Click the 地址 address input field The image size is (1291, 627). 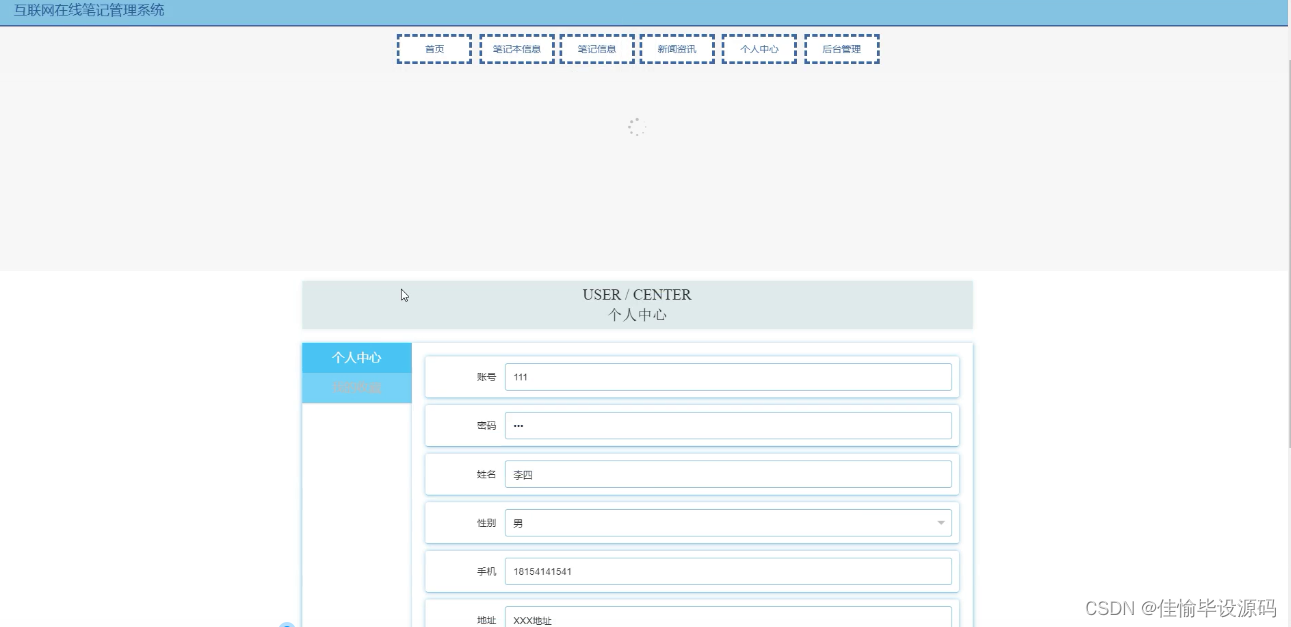728,618
